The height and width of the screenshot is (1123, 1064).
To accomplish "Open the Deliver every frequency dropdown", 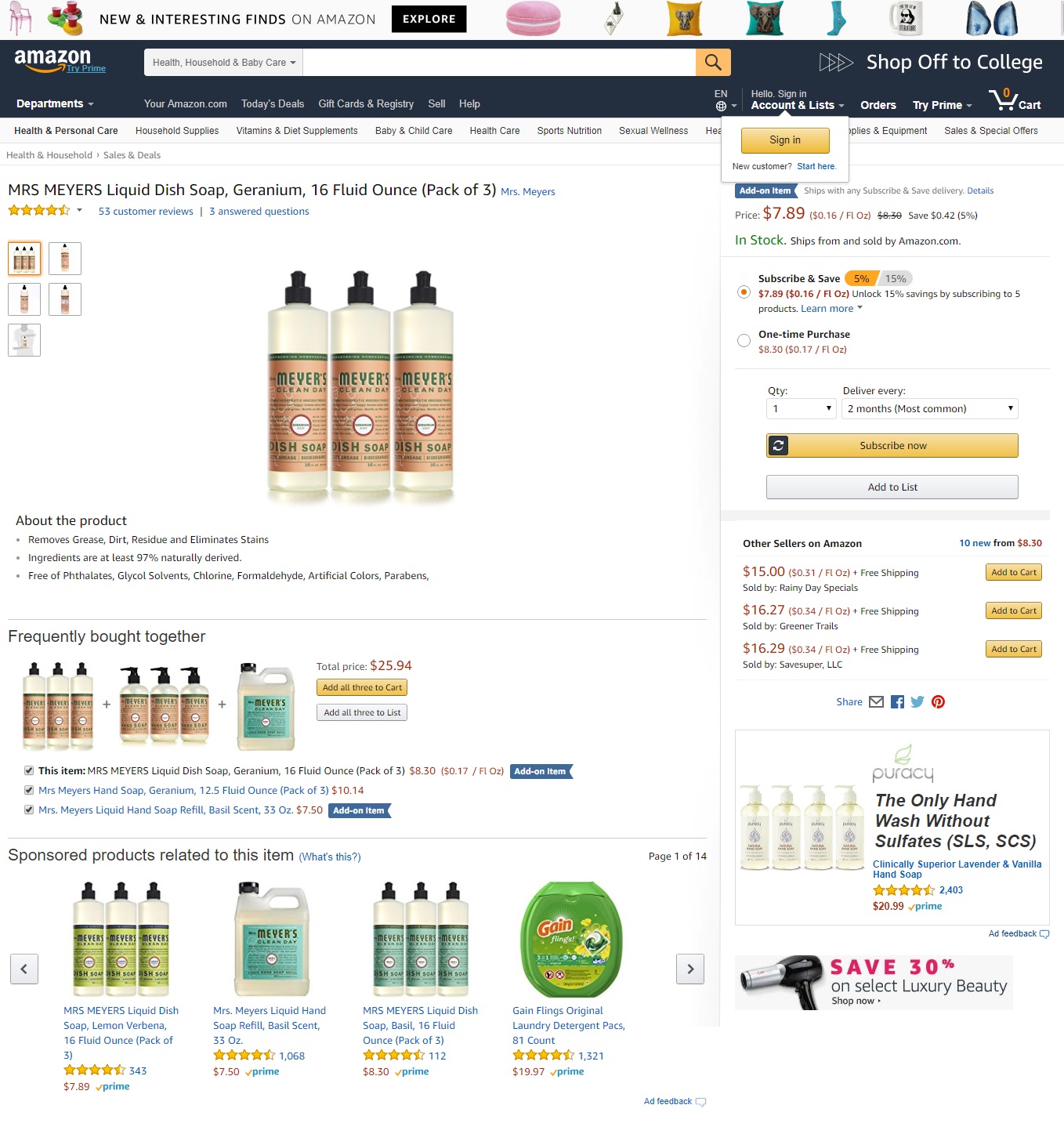I will [x=929, y=408].
